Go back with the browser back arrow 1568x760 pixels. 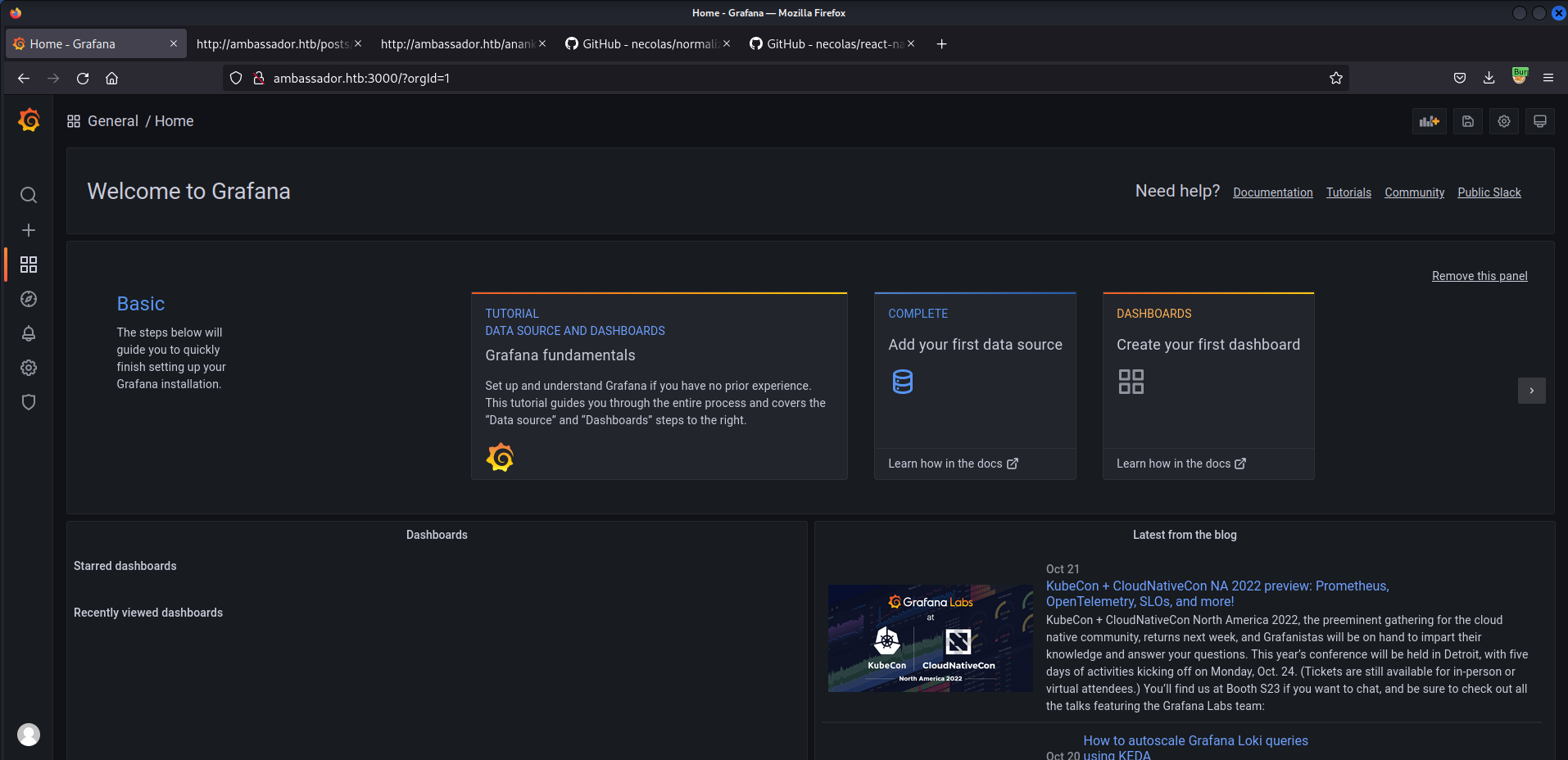[x=24, y=78]
